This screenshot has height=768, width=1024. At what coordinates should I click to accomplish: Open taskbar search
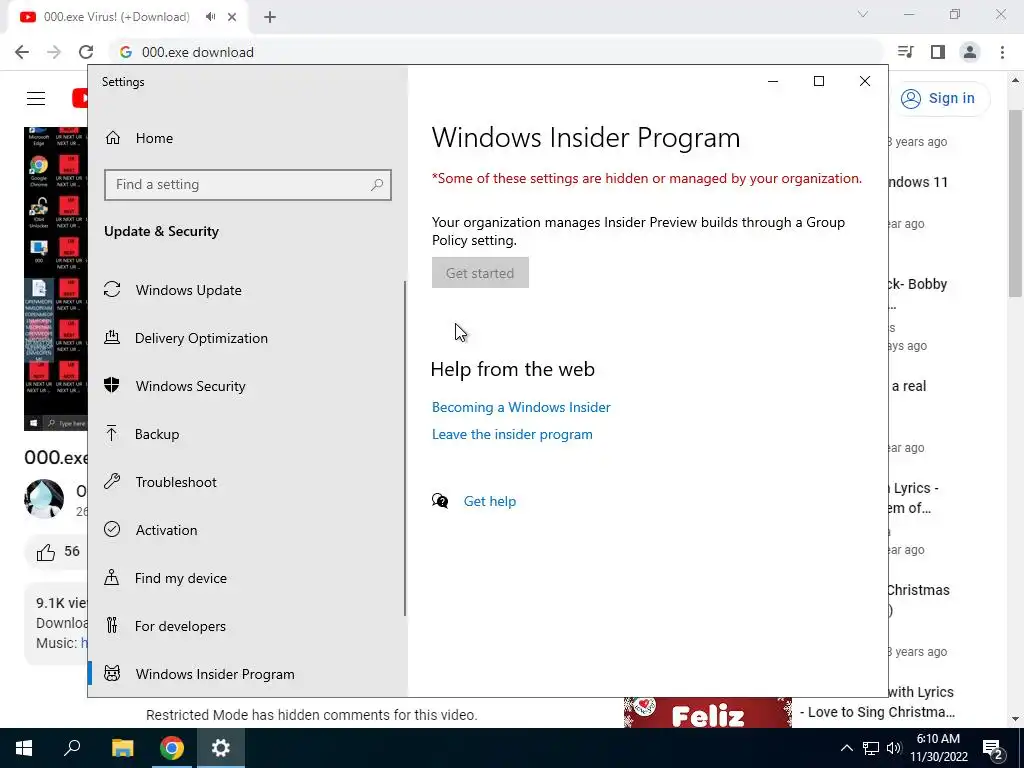click(x=72, y=748)
